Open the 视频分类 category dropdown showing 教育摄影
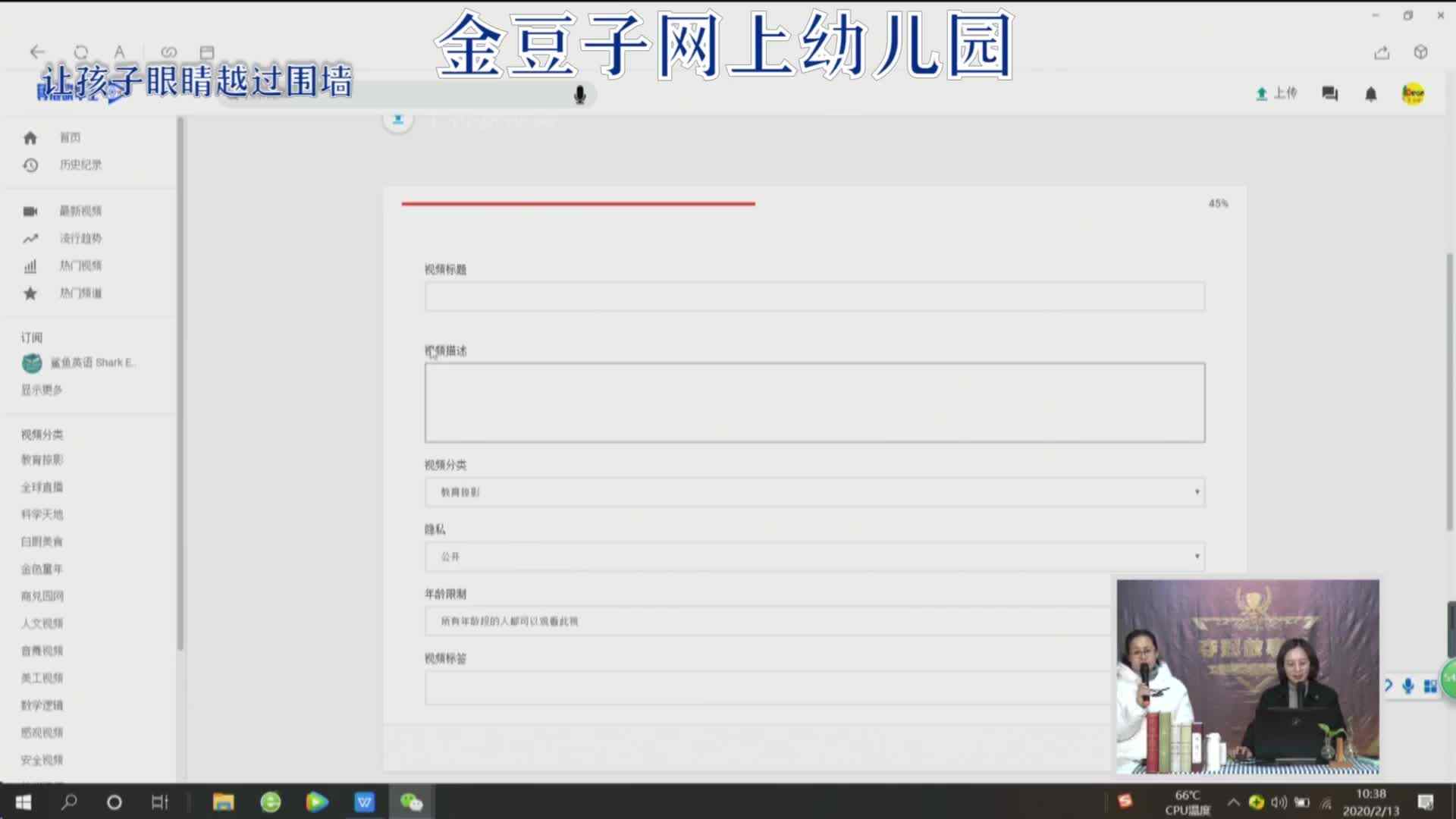The height and width of the screenshot is (819, 1456). (x=814, y=491)
